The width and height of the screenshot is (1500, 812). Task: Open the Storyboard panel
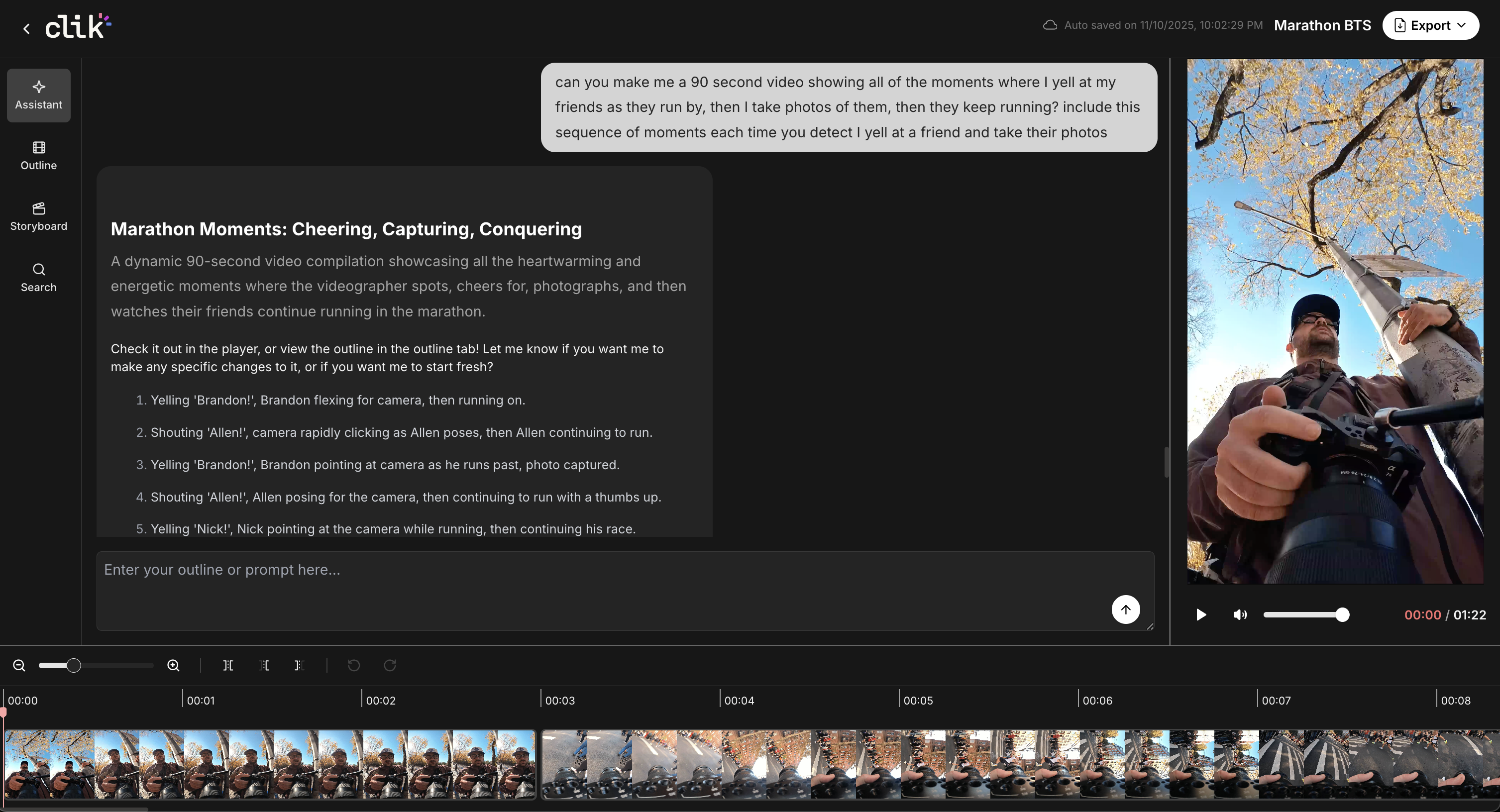tap(38, 216)
